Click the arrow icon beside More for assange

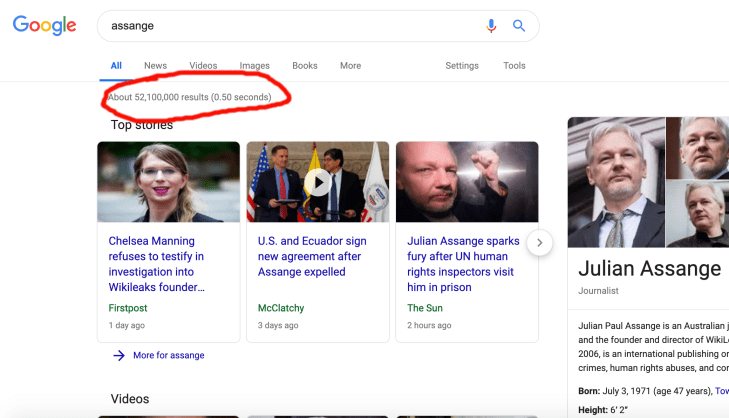(119, 355)
